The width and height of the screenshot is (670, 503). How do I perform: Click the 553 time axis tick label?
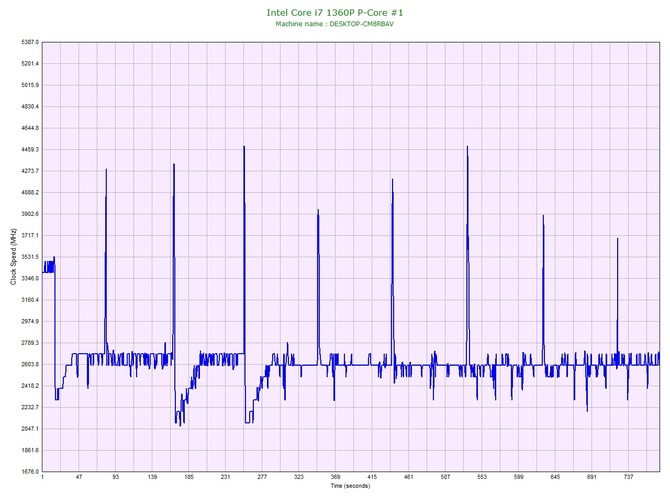coord(482,477)
